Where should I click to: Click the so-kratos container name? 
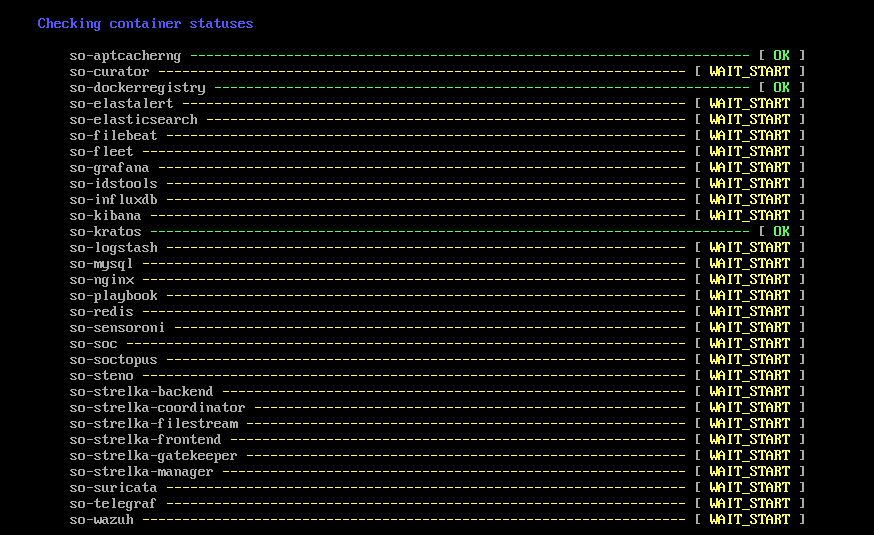(105, 232)
